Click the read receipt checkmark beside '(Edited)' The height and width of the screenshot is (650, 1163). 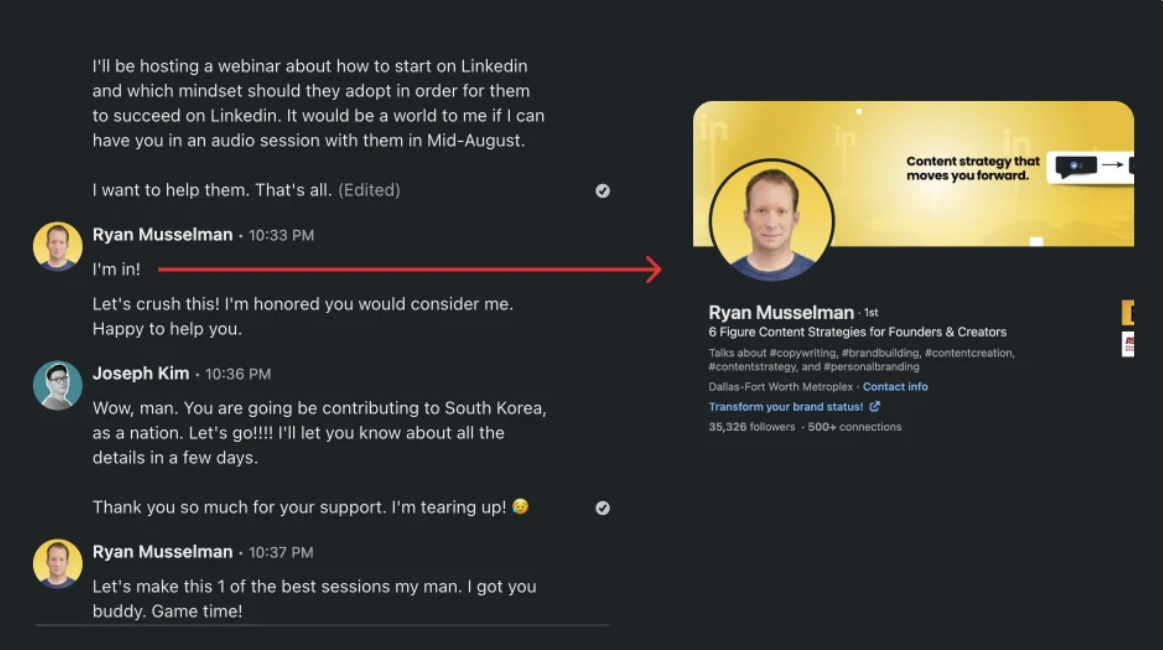603,191
